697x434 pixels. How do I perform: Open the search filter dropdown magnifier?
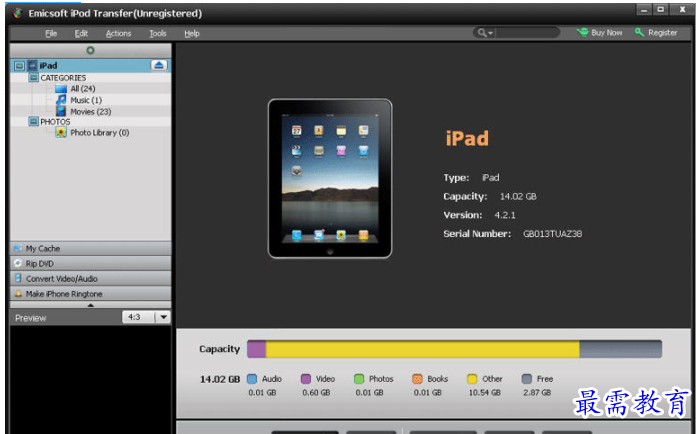pos(485,33)
